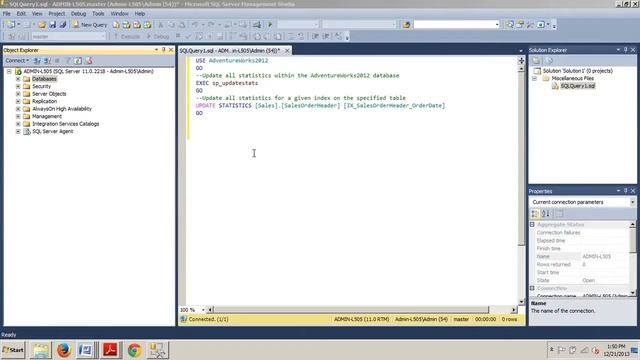This screenshot has height=360, width=640.
Task: Open the Project menu
Action: click(57, 13)
